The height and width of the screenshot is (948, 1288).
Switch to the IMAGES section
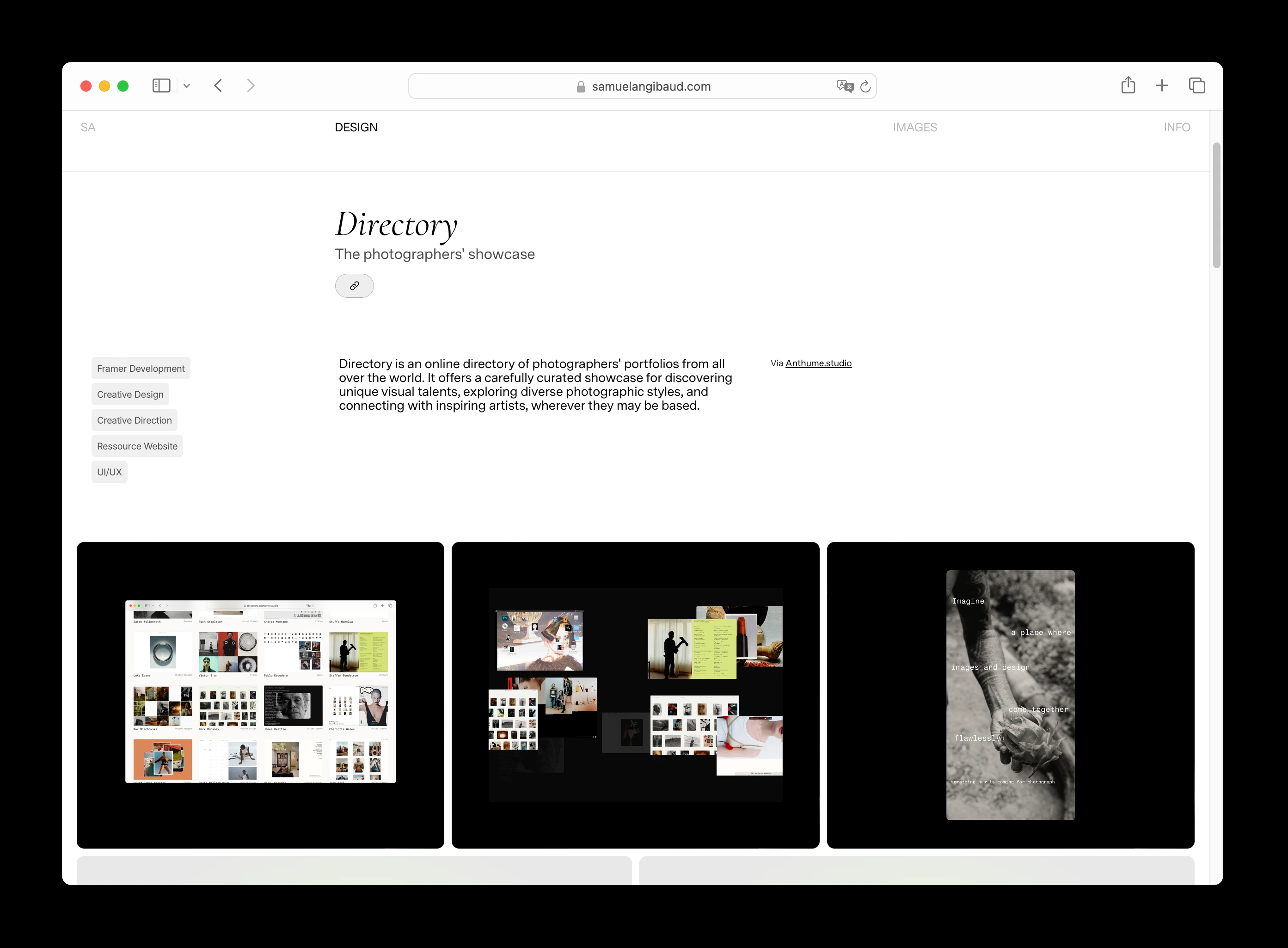pyautogui.click(x=914, y=127)
